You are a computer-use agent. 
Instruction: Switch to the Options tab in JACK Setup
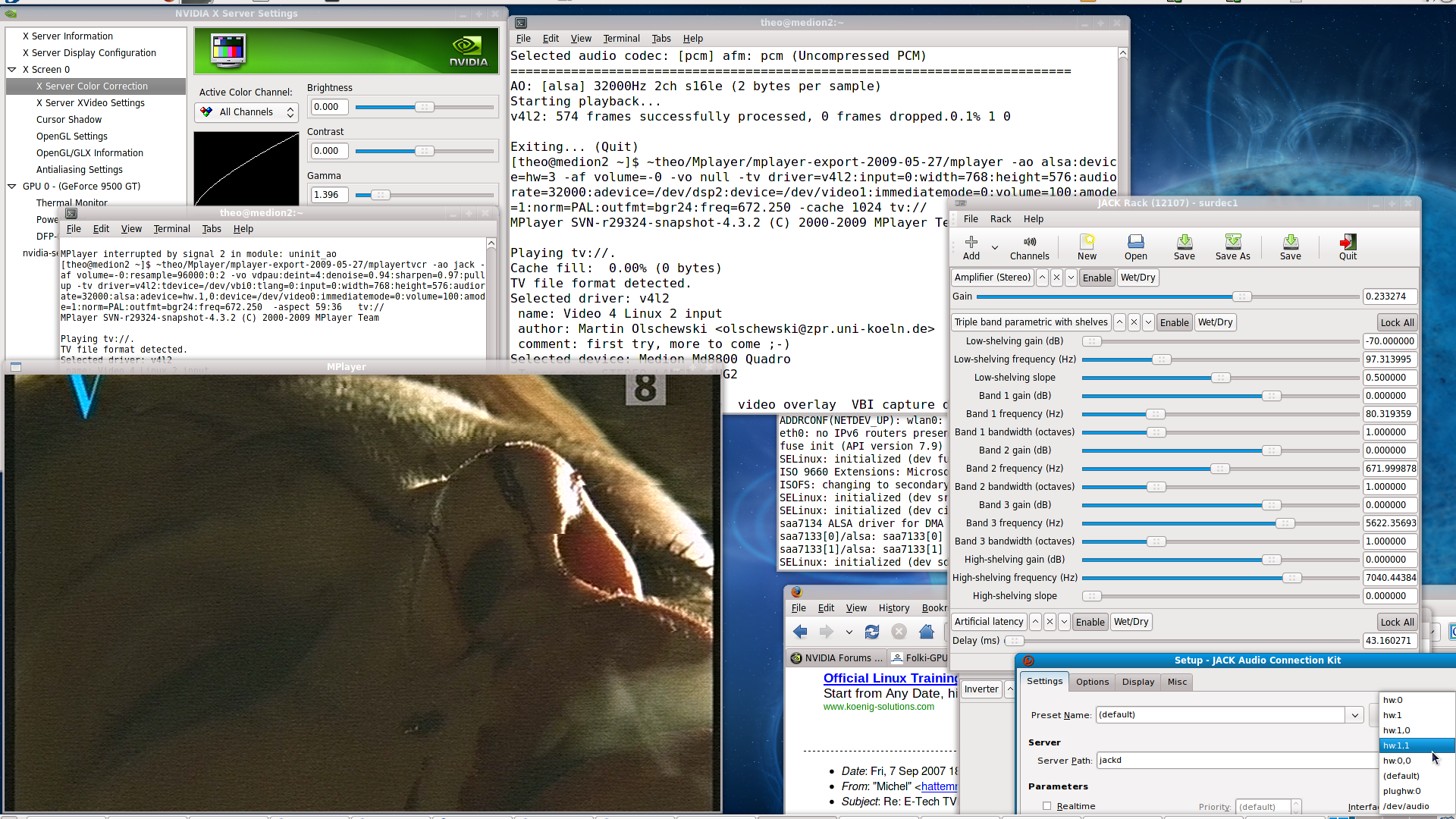pyautogui.click(x=1092, y=682)
